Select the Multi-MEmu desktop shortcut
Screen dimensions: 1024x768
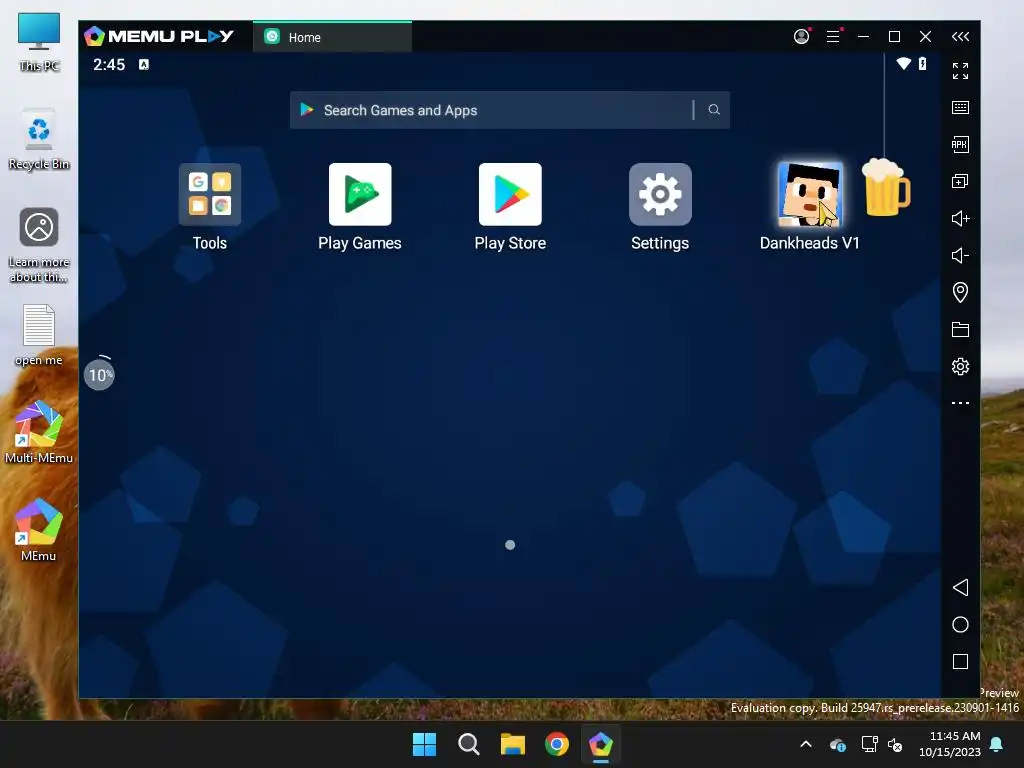click(39, 432)
